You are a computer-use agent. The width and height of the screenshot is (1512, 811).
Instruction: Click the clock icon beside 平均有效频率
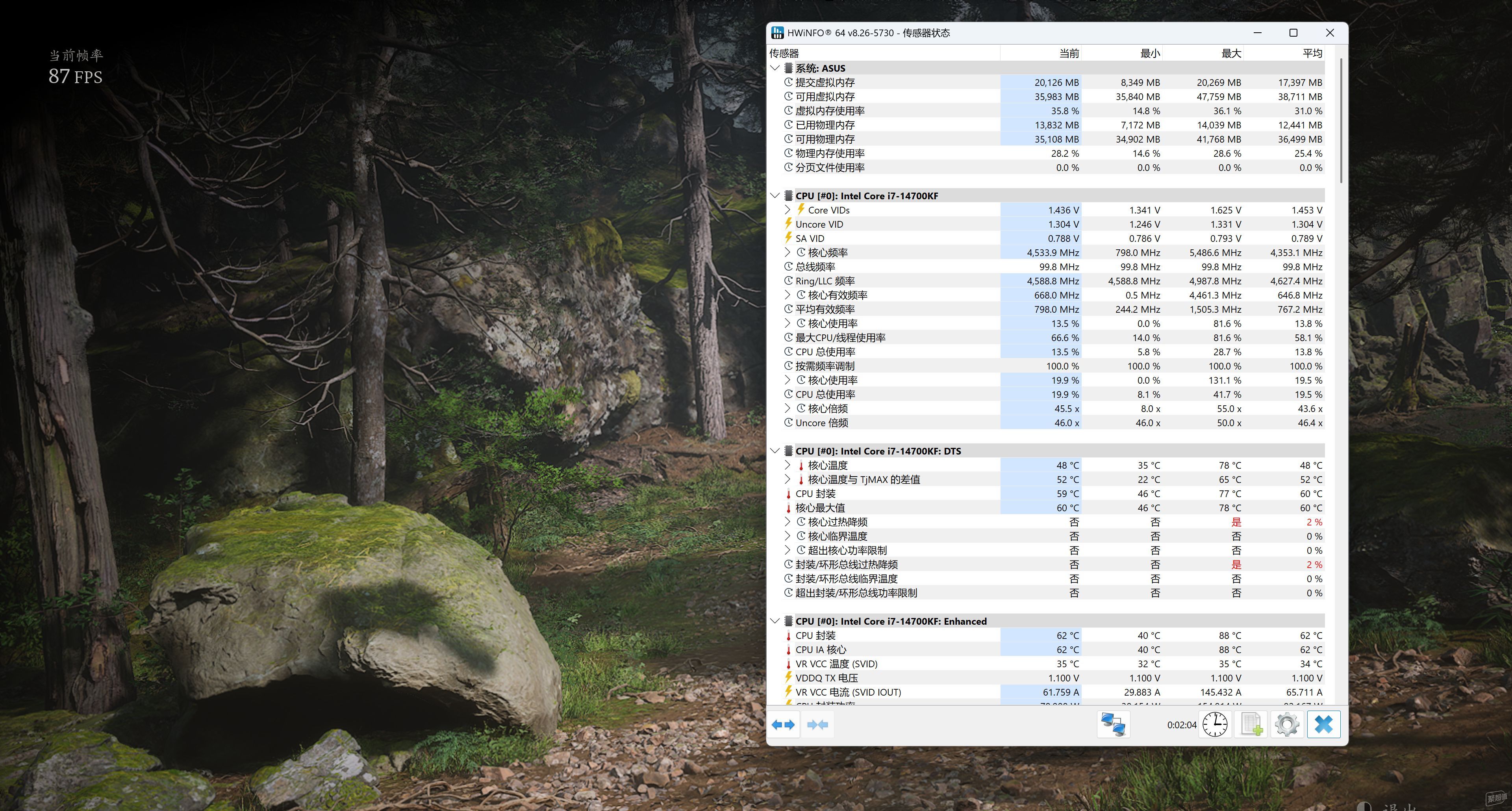pyautogui.click(x=788, y=309)
